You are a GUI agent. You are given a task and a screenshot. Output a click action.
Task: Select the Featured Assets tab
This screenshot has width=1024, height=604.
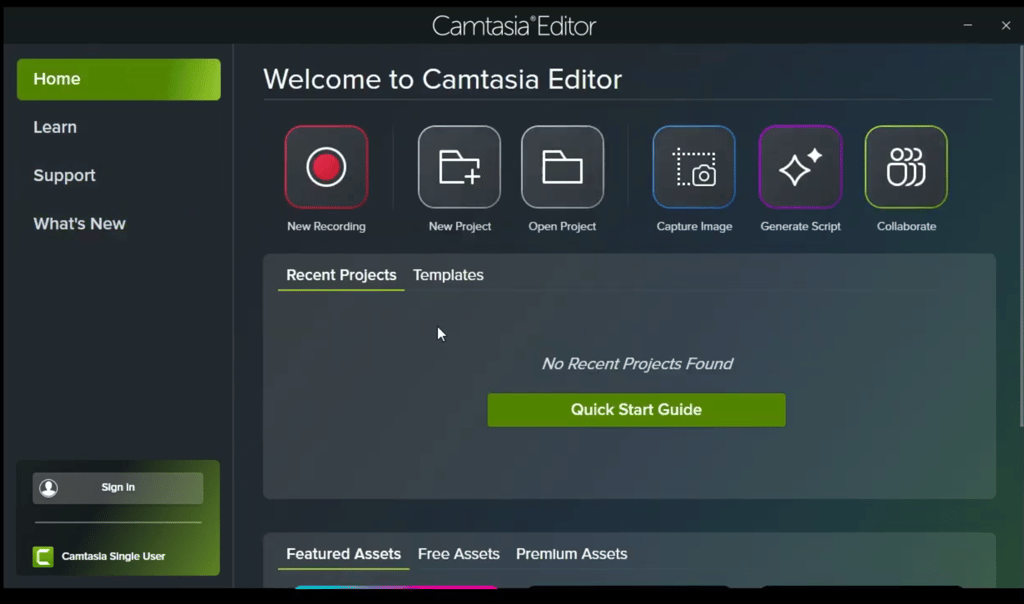[x=344, y=554]
